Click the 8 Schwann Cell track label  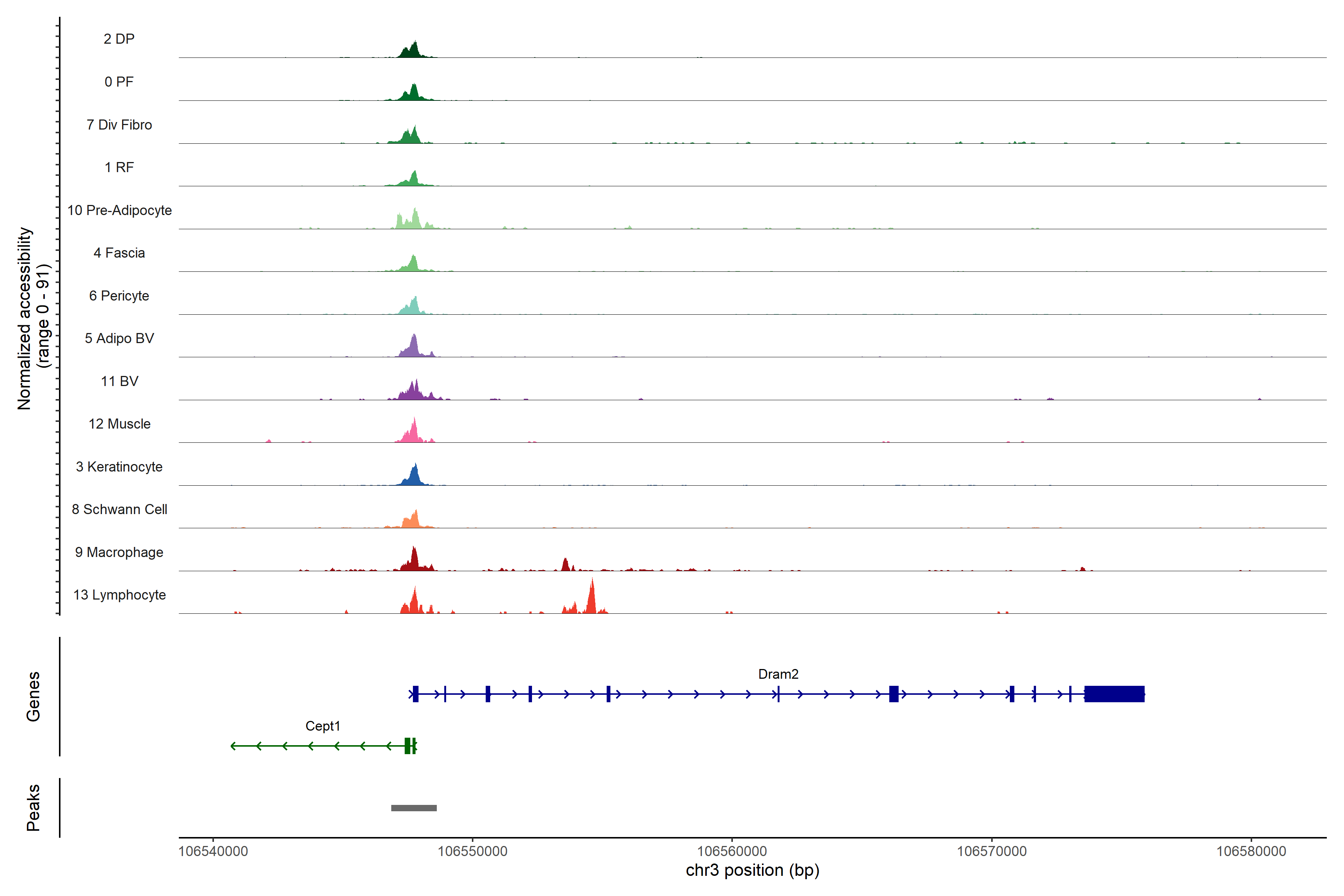119,509
